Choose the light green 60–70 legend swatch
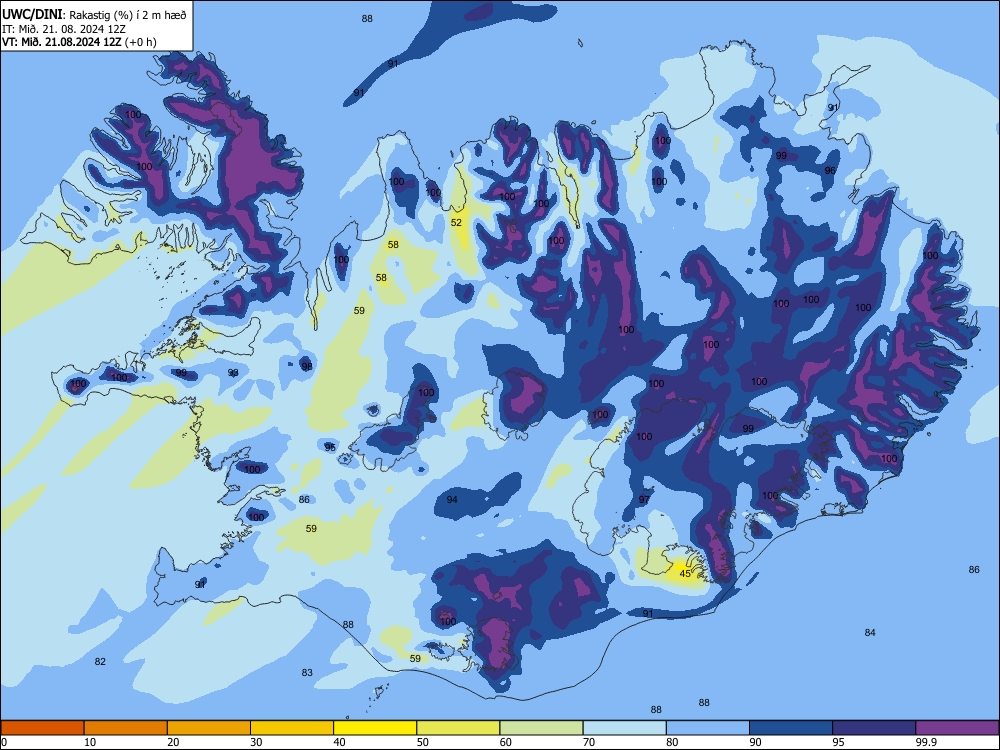This screenshot has width=1000, height=750. click(541, 728)
